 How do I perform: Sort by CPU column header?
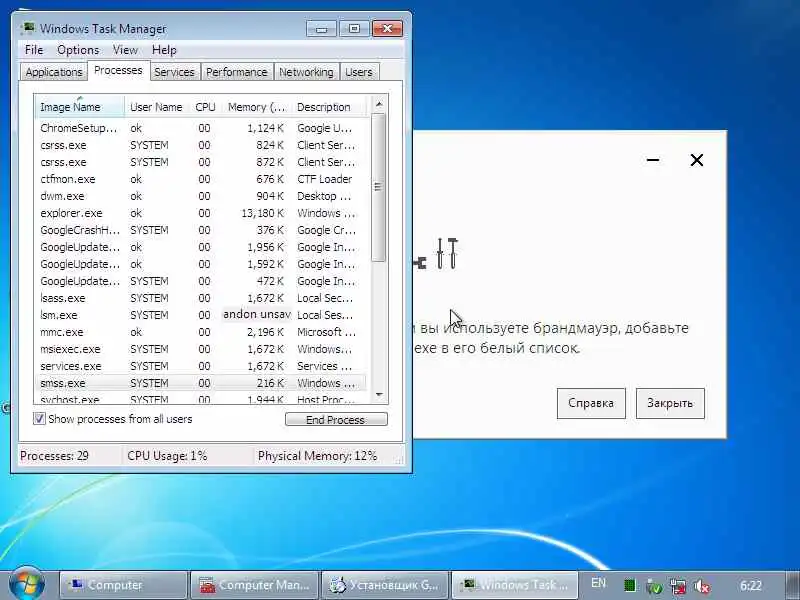coord(205,107)
